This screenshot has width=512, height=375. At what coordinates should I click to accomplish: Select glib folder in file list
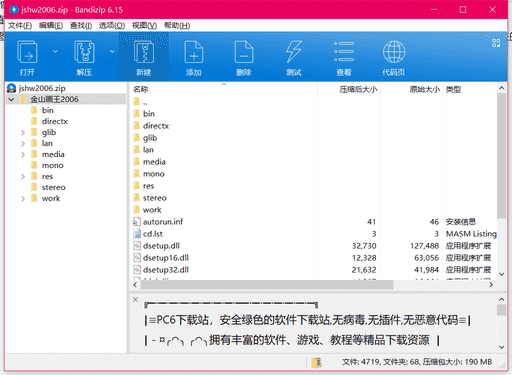click(150, 138)
